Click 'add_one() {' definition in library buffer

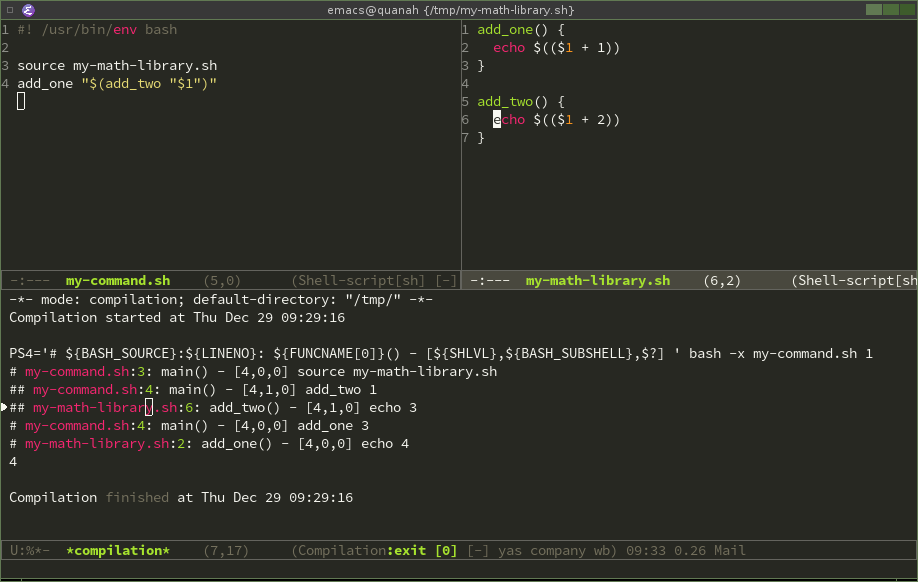[520, 30]
